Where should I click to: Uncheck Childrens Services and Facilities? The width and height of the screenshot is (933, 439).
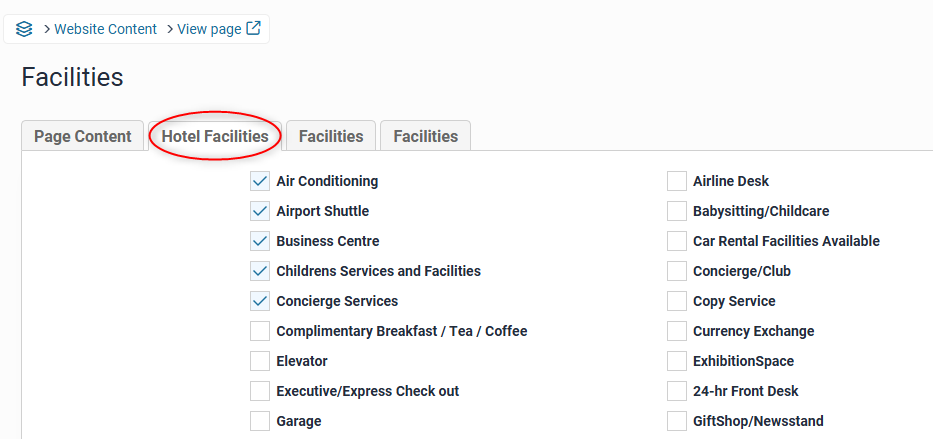(x=260, y=271)
